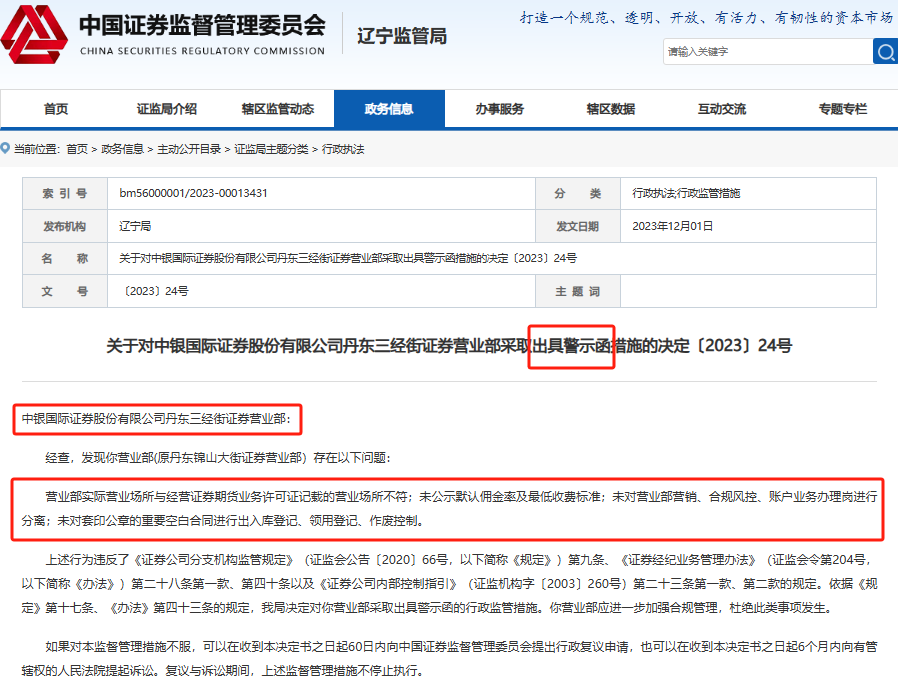This screenshot has height=689, width=898.
Task: Click the bold article headline
Action: pyautogui.click(x=449, y=346)
